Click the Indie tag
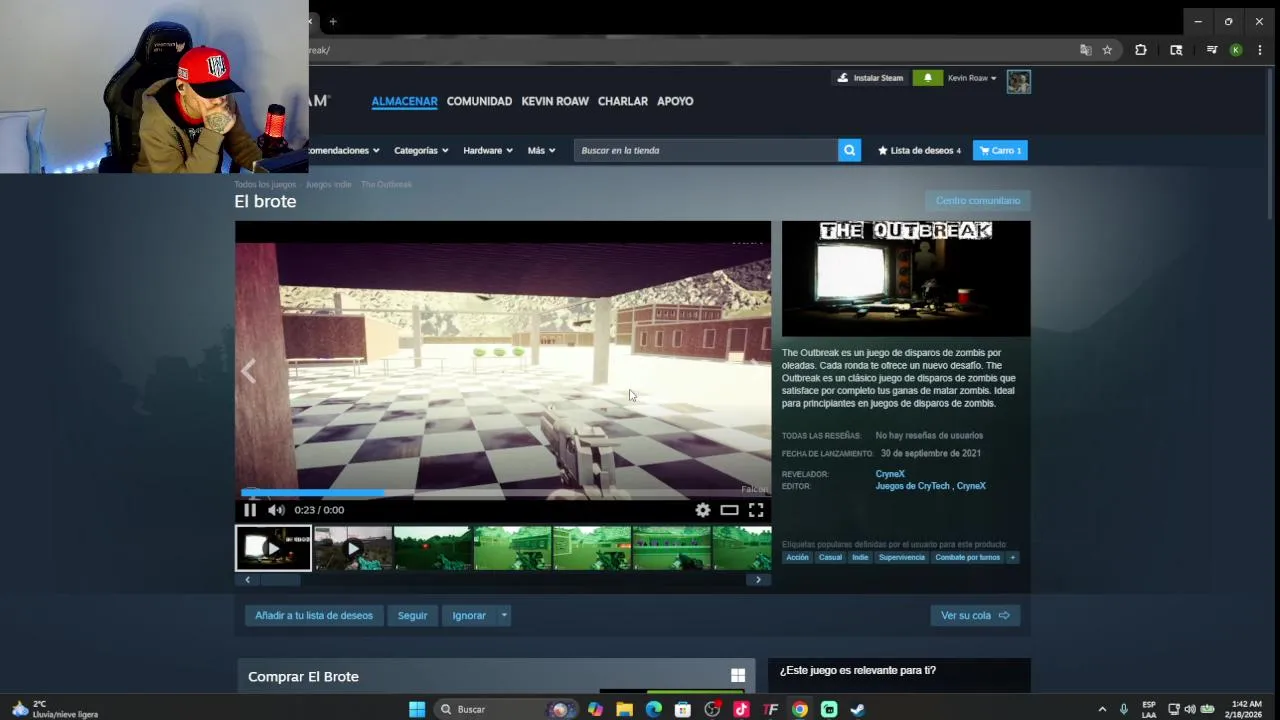The width and height of the screenshot is (1280, 720). click(860, 557)
